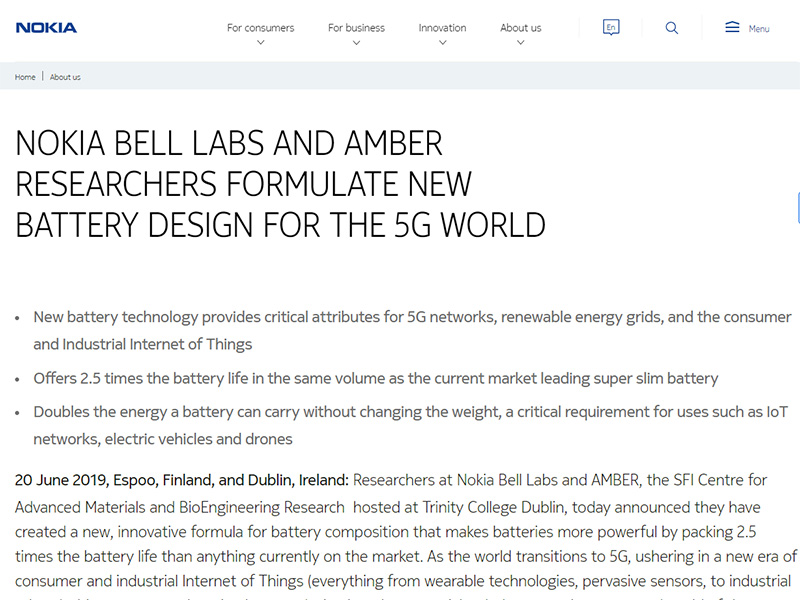
Task: Click the Nokia Bell Labs article headline
Action: click(x=280, y=184)
